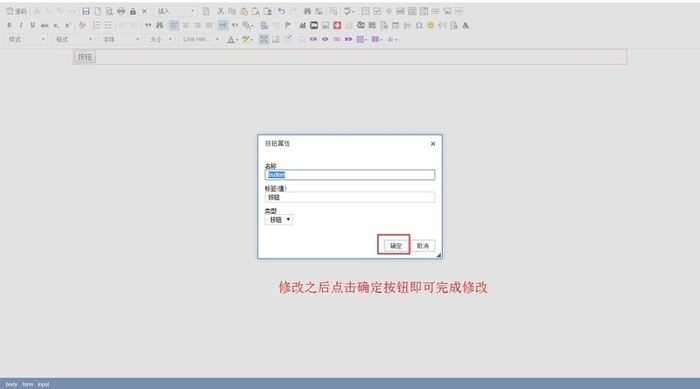Toggle Subscript formatting
This screenshot has width=700, height=389.
[56, 25]
